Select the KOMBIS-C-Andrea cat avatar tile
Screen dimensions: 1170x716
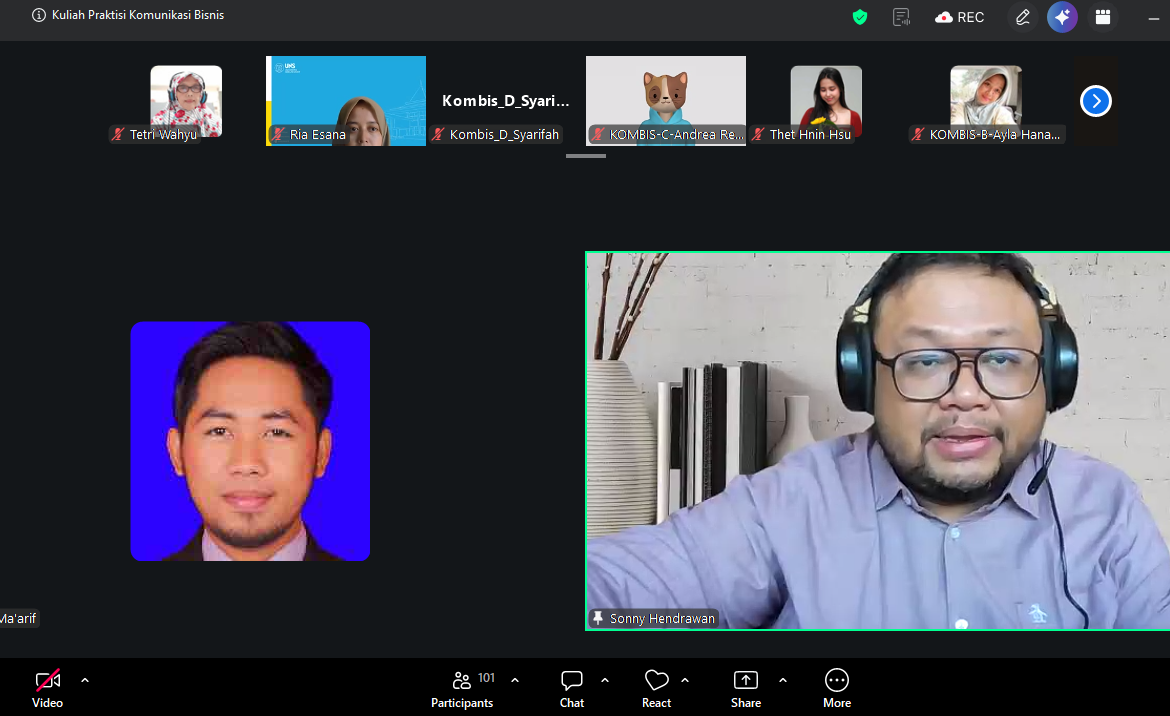coord(666,101)
